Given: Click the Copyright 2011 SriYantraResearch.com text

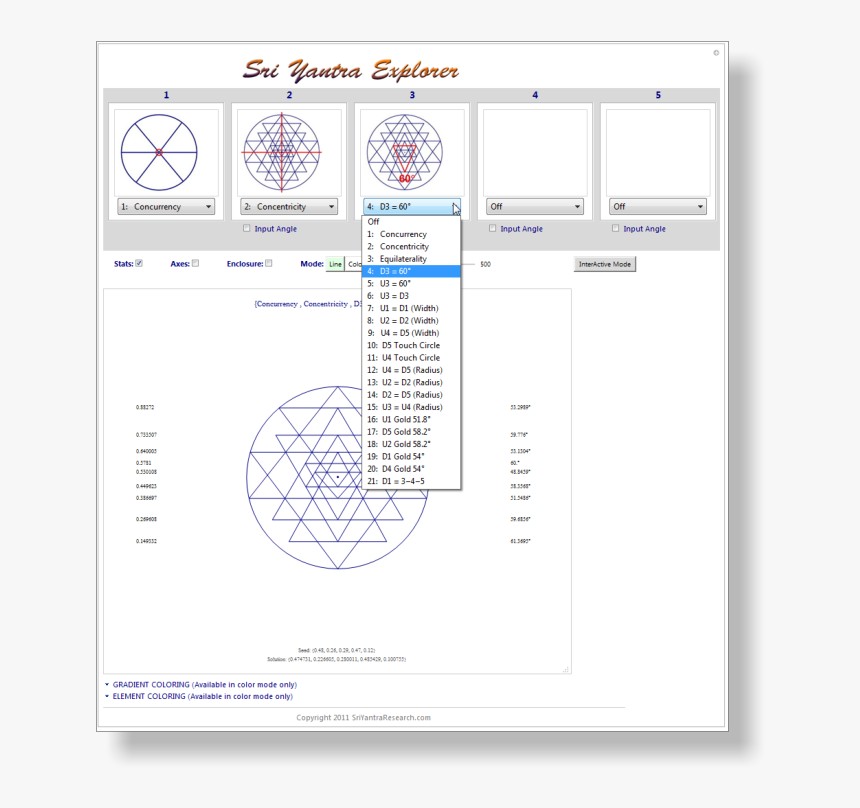Looking at the screenshot, I should [363, 717].
